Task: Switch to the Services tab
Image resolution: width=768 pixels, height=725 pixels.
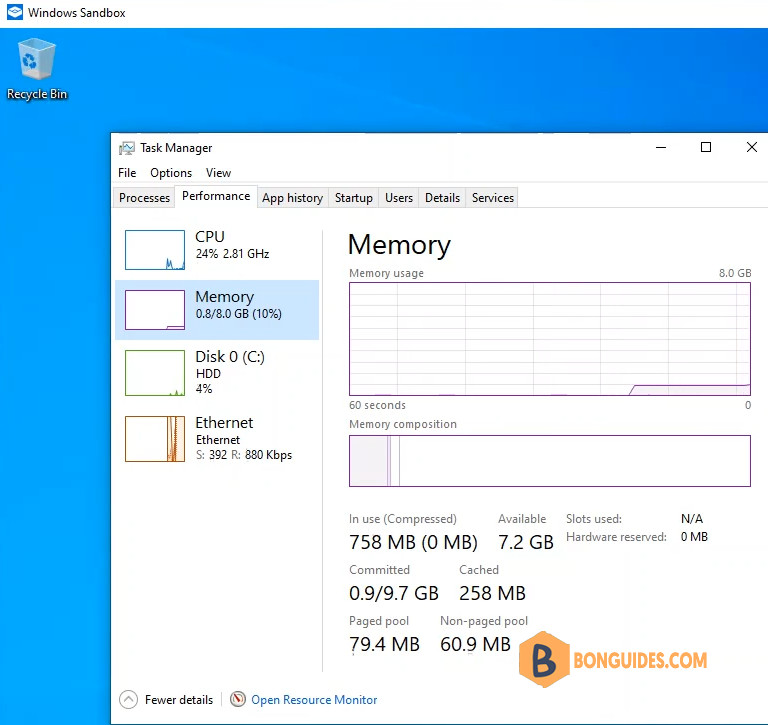Action: click(x=493, y=198)
